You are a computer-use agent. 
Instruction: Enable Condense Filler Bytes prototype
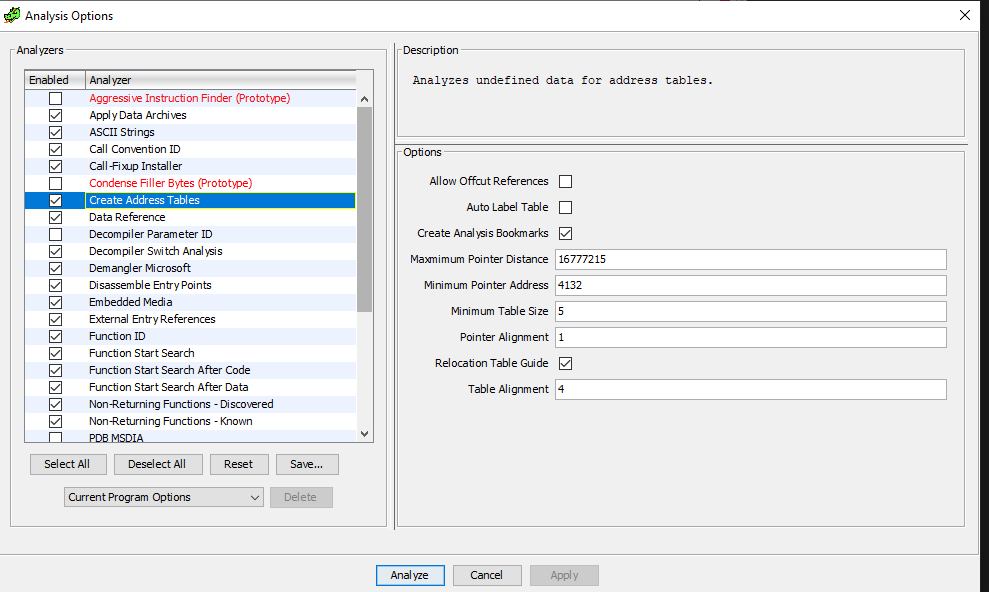tap(55, 183)
